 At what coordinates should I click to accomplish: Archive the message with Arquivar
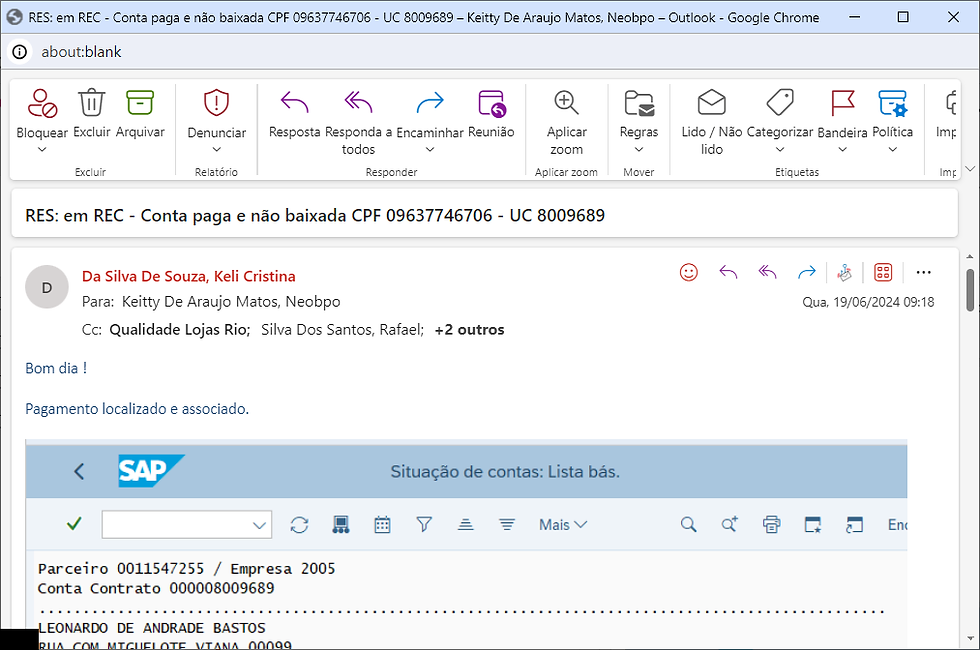139,102
